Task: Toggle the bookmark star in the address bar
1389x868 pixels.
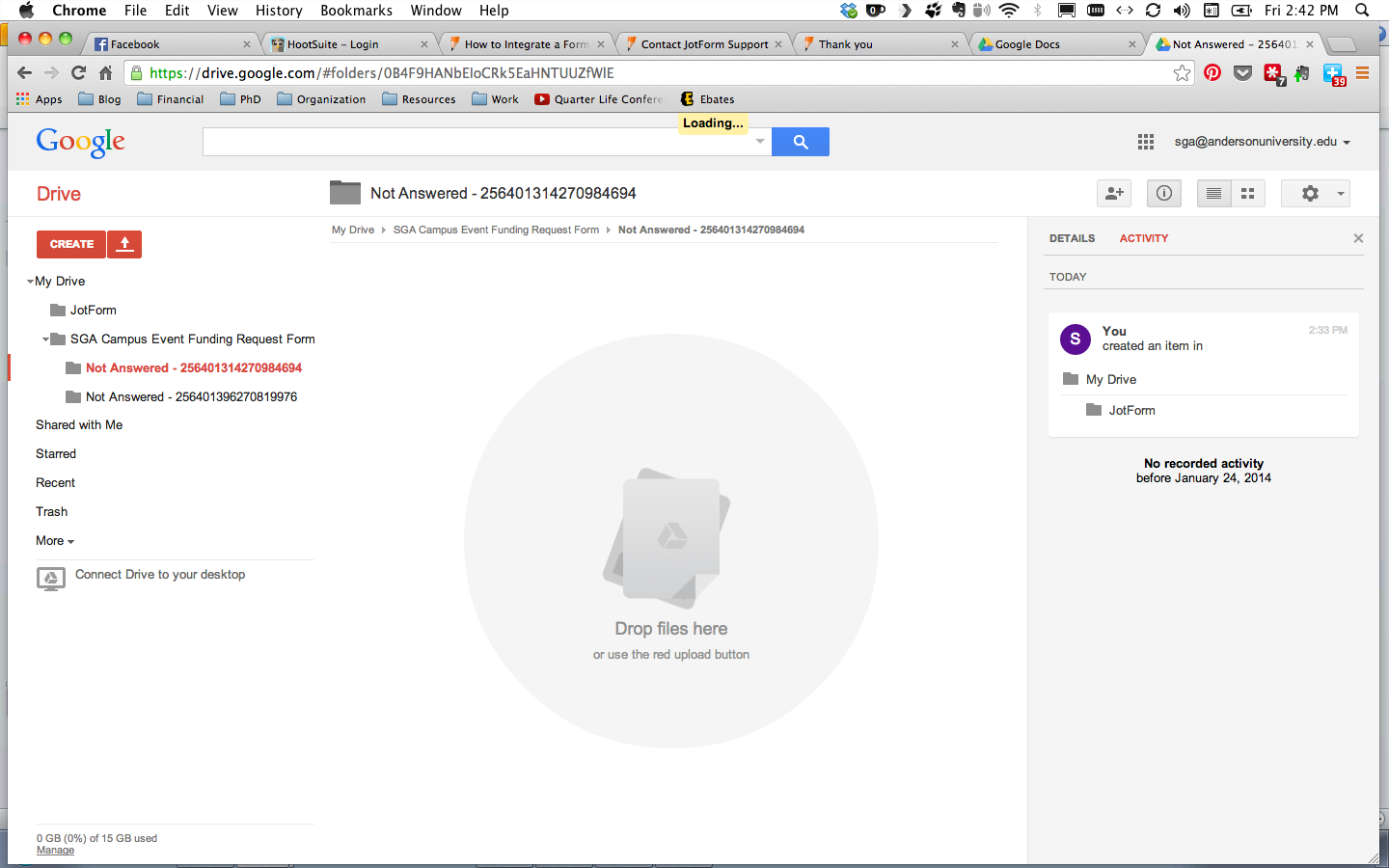Action: pyautogui.click(x=1182, y=72)
